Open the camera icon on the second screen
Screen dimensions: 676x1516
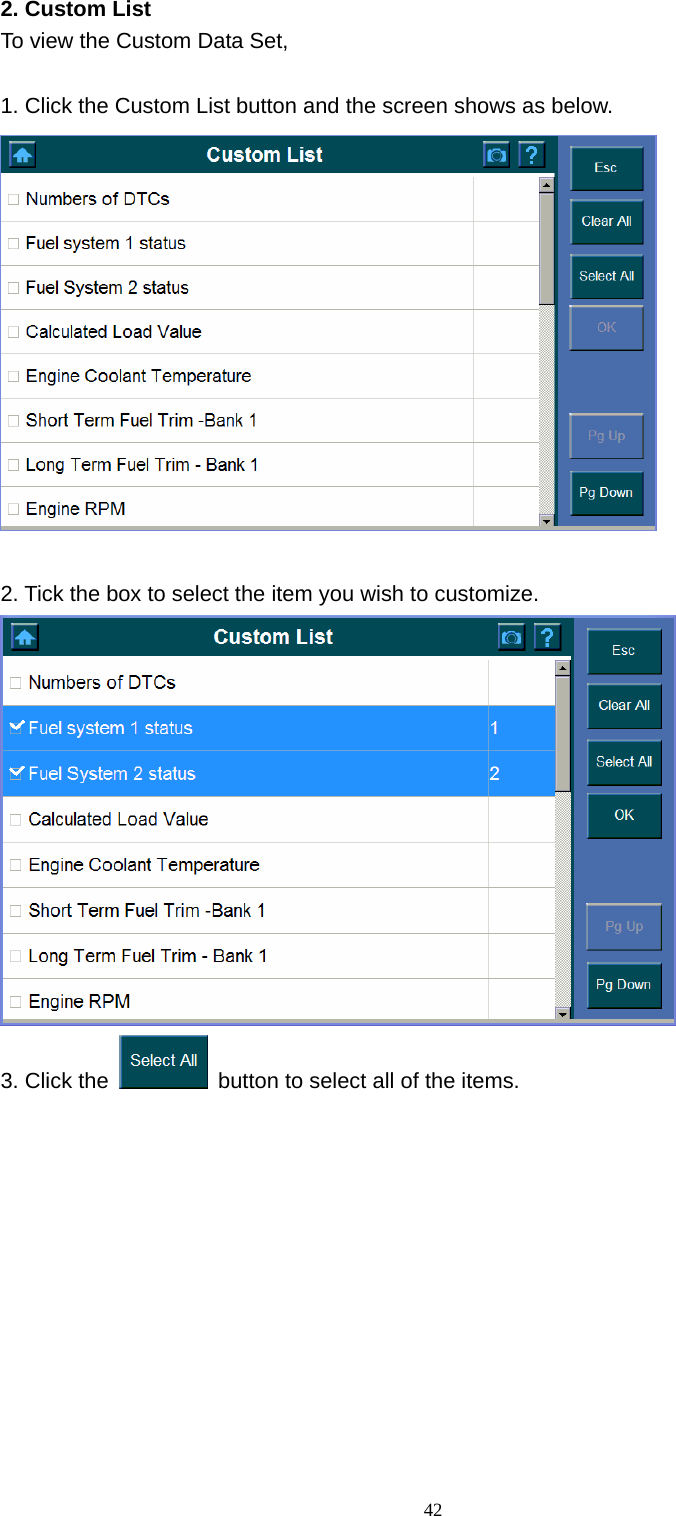click(511, 637)
